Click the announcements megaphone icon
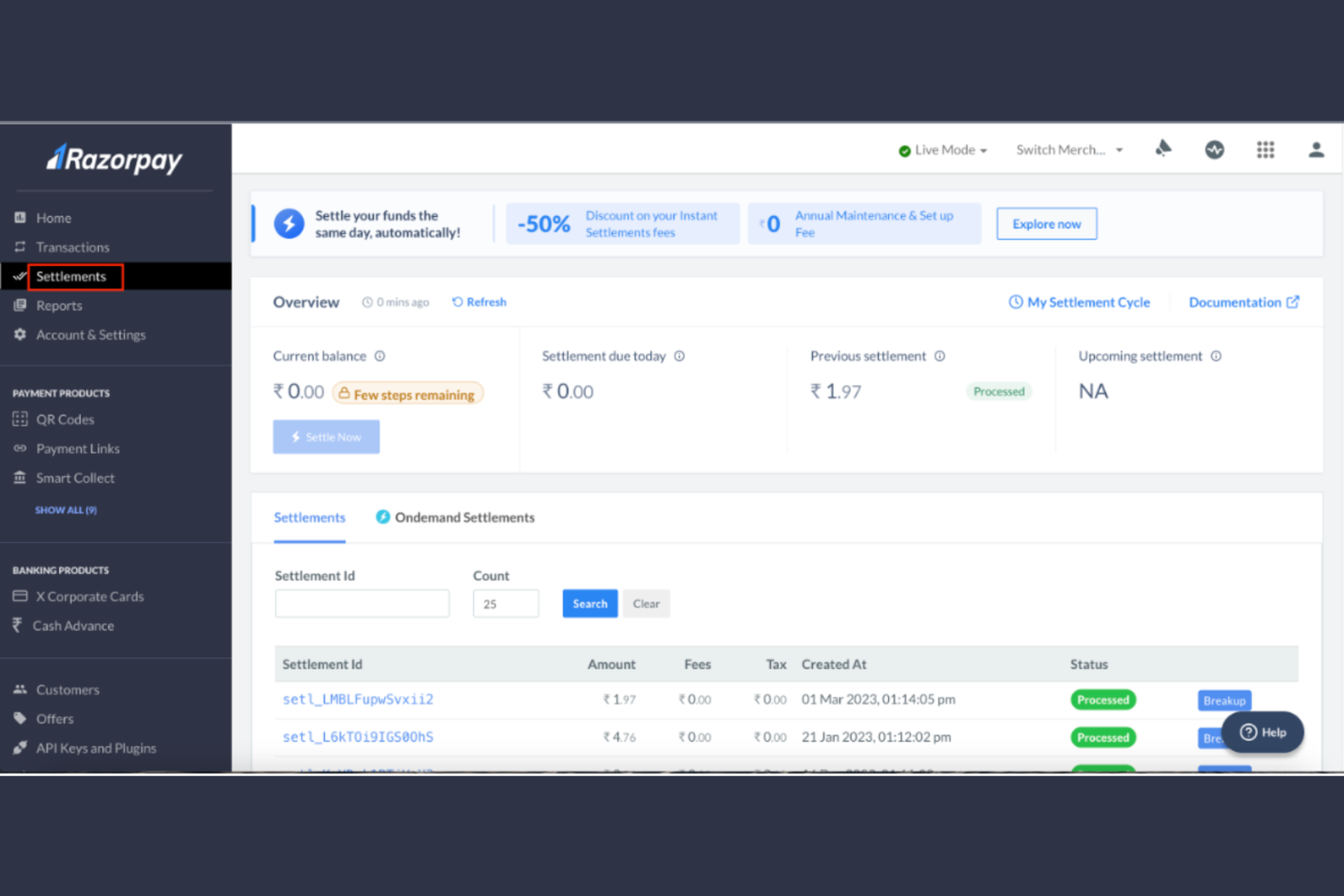The image size is (1344, 896). click(x=1163, y=149)
